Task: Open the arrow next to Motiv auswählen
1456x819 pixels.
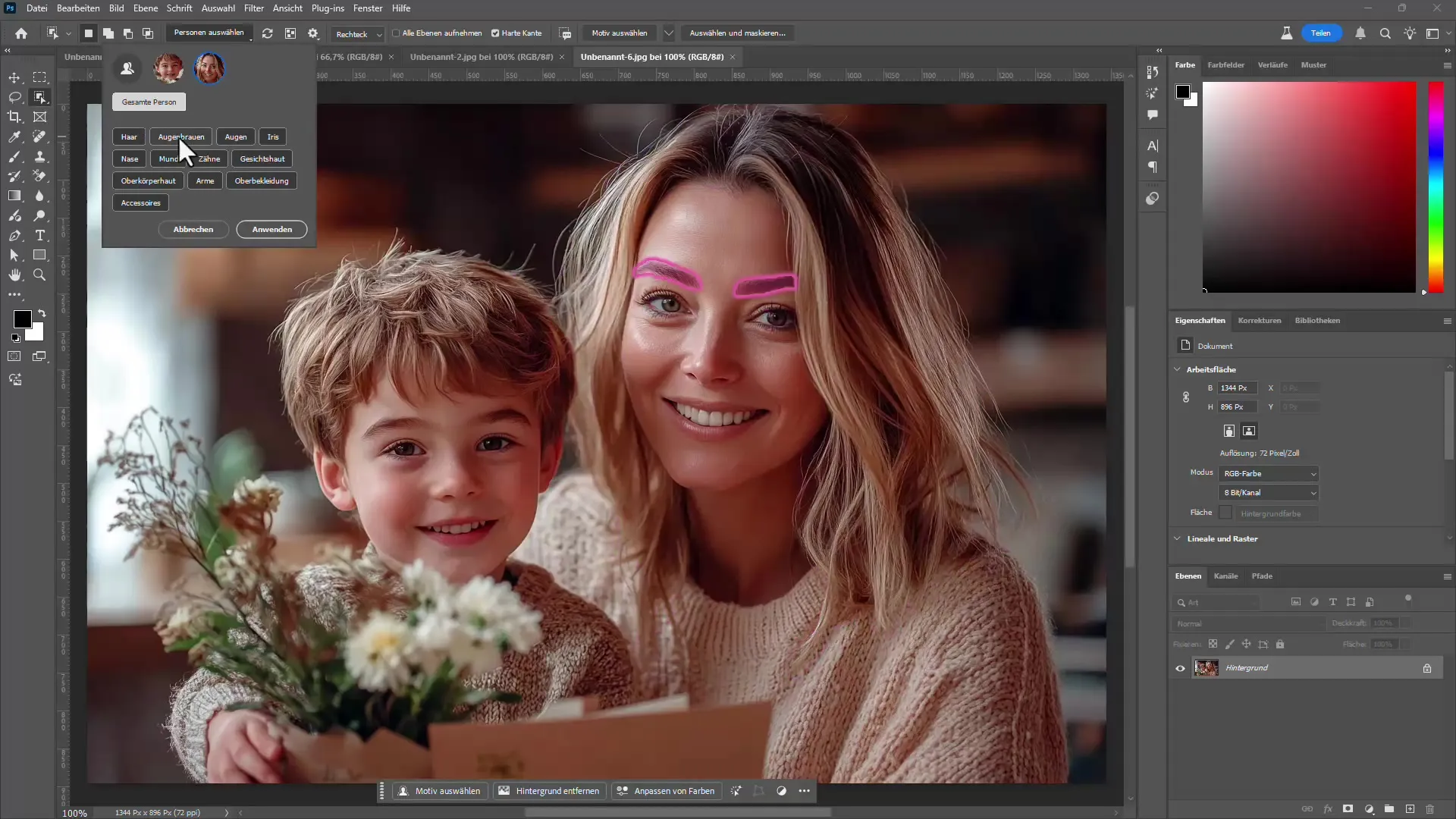Action: tap(668, 33)
